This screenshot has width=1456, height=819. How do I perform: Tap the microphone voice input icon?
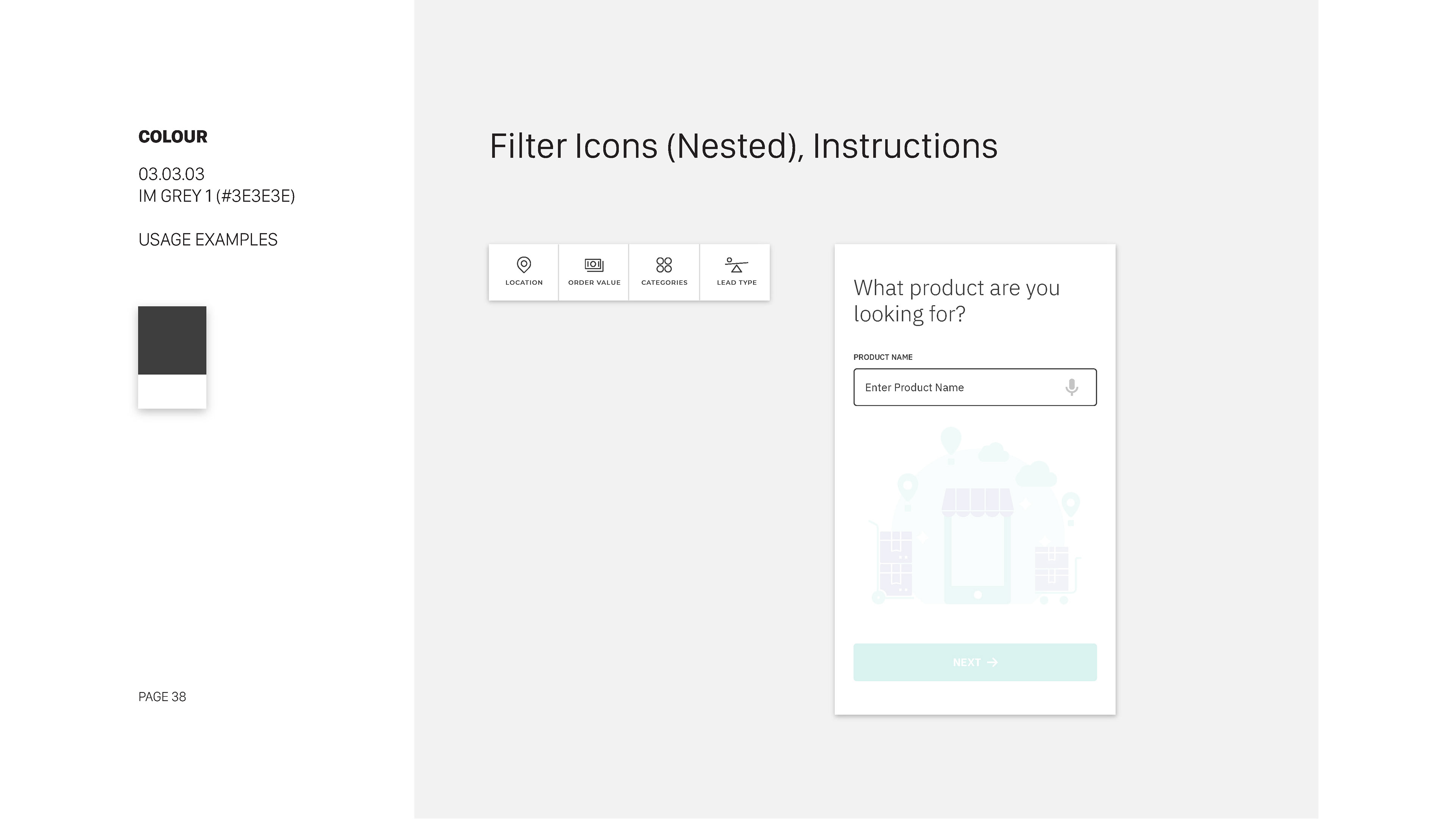click(1072, 387)
